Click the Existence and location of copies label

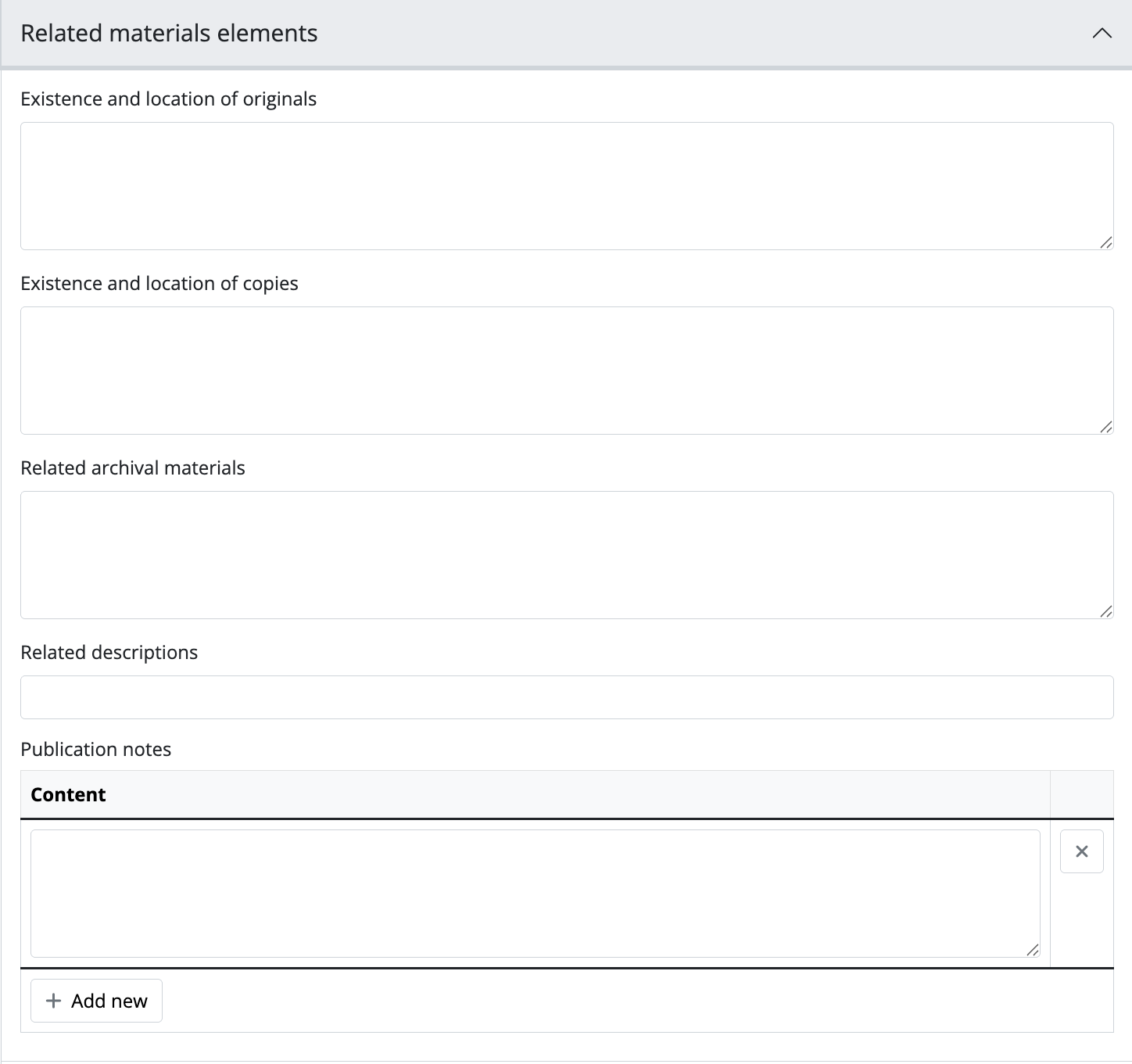[159, 284]
